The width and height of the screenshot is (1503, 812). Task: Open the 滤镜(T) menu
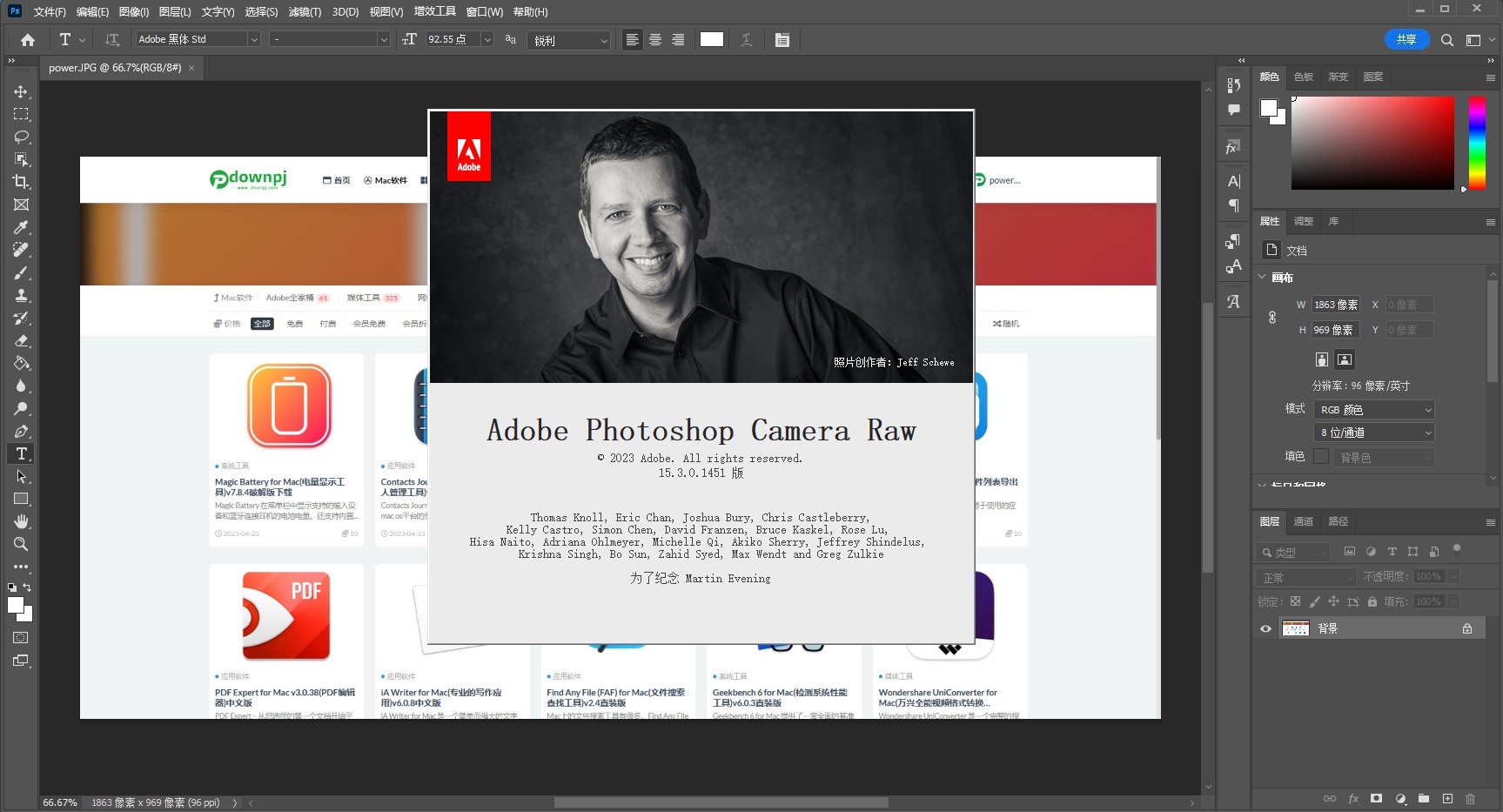[305, 12]
